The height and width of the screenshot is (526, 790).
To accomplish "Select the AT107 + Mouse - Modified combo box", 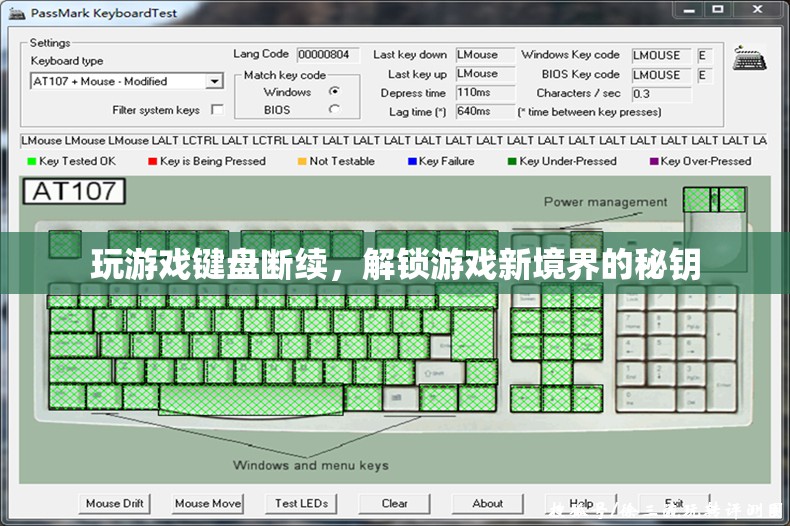I will (x=126, y=81).
